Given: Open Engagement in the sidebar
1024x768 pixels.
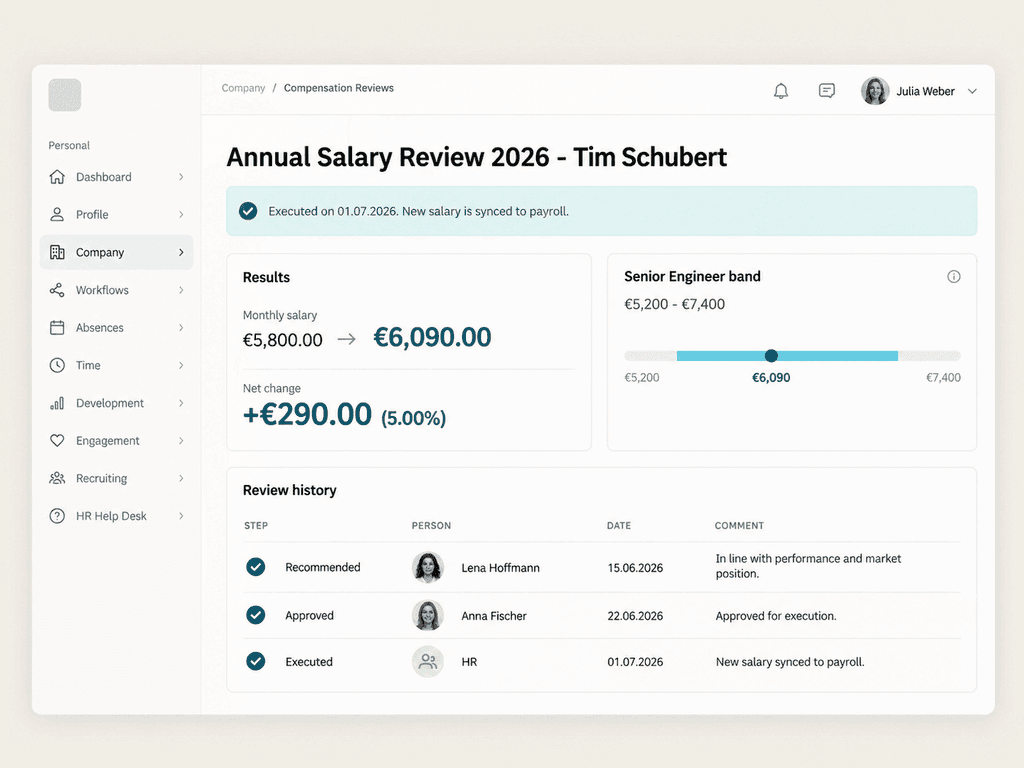Looking at the screenshot, I should coord(116,441).
